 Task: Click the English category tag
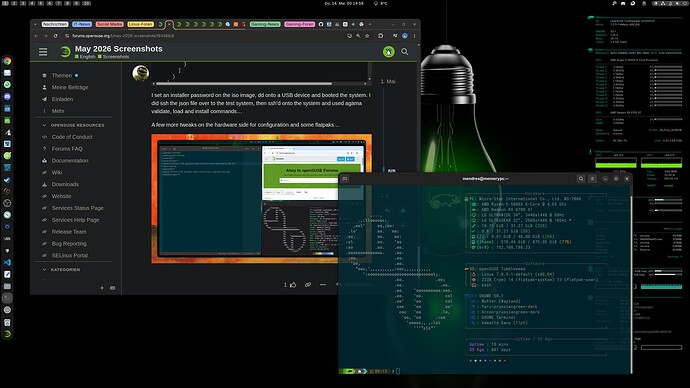click(x=85, y=57)
